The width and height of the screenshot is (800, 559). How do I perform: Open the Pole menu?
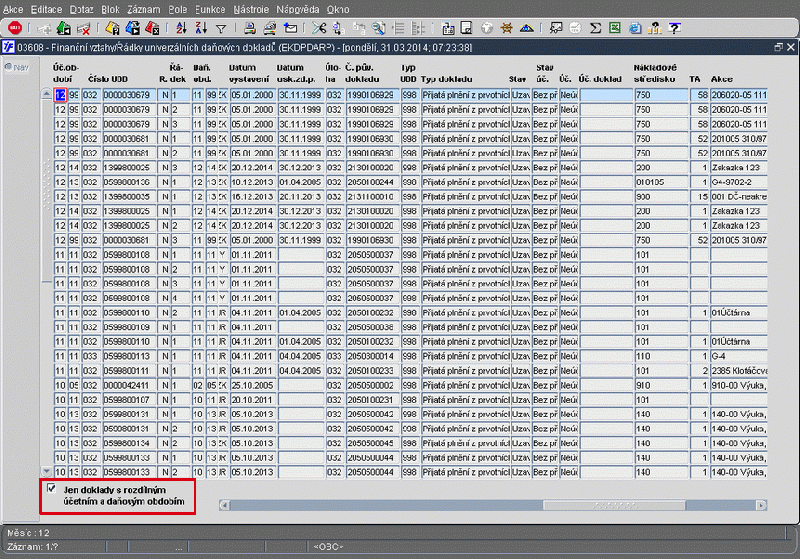click(178, 9)
